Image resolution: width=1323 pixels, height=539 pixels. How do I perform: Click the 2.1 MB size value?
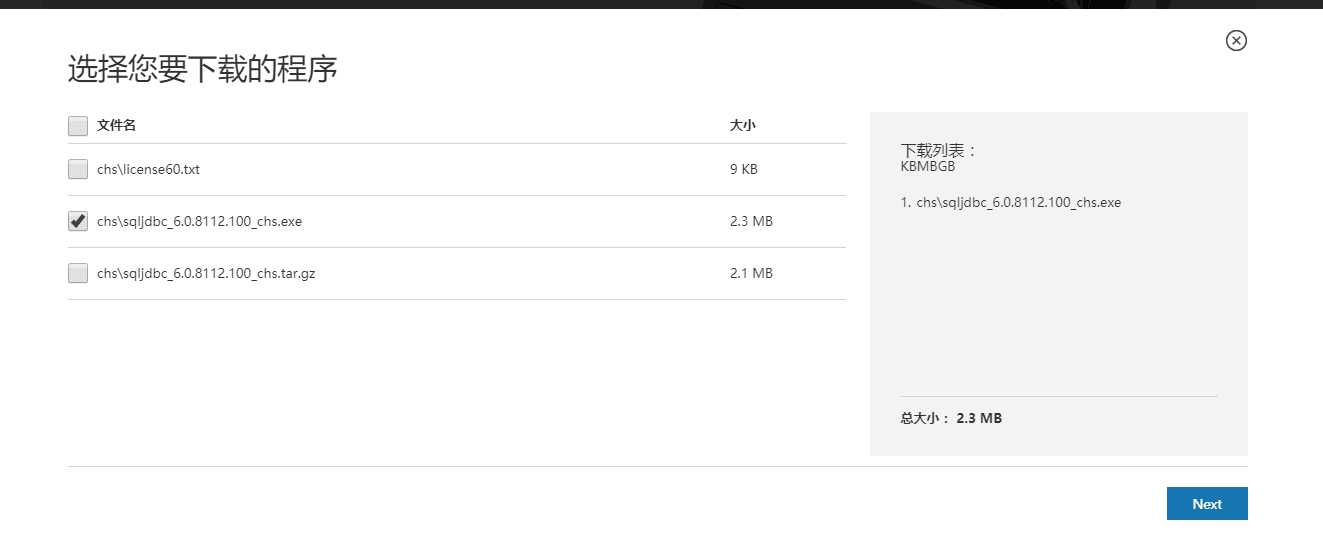click(x=751, y=274)
